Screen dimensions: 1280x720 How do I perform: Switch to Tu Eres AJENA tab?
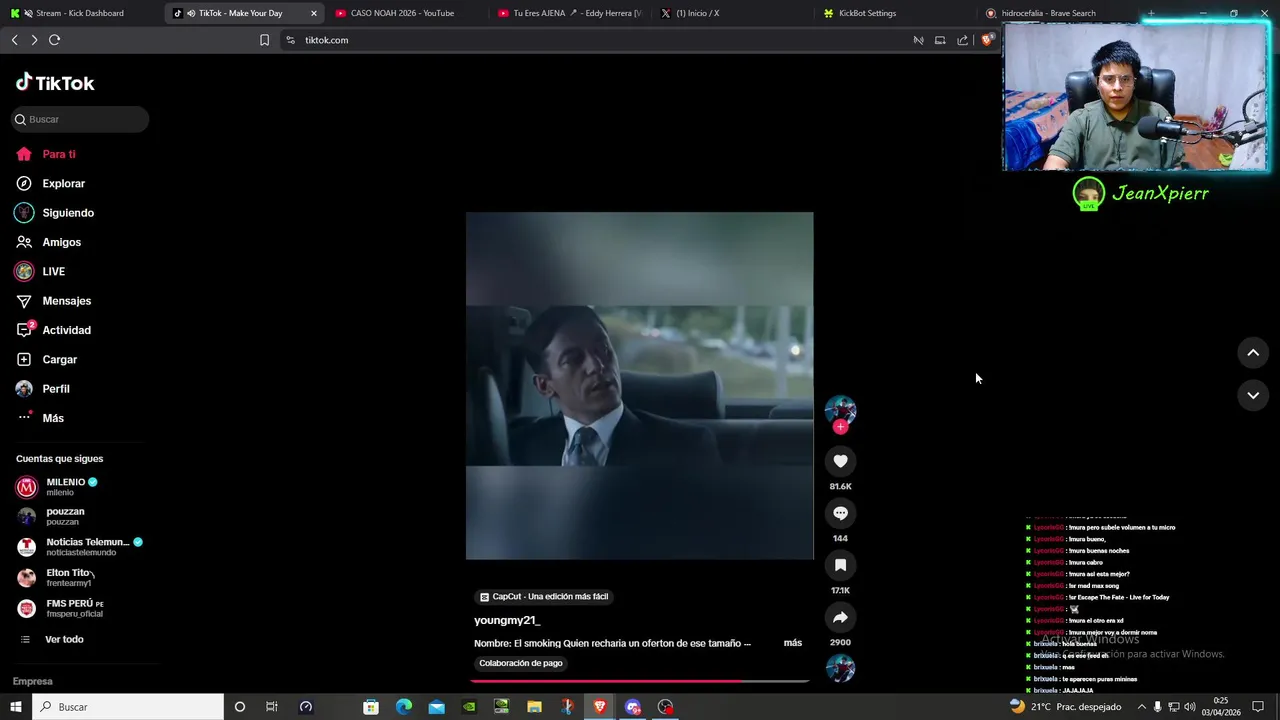570,13
